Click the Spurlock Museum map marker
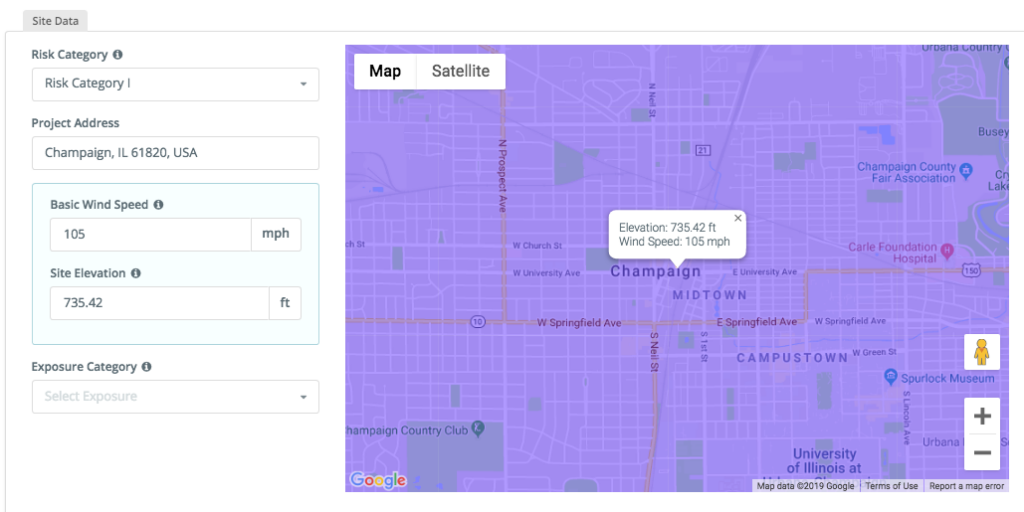Viewport: 1024px width, 512px height. click(x=891, y=376)
